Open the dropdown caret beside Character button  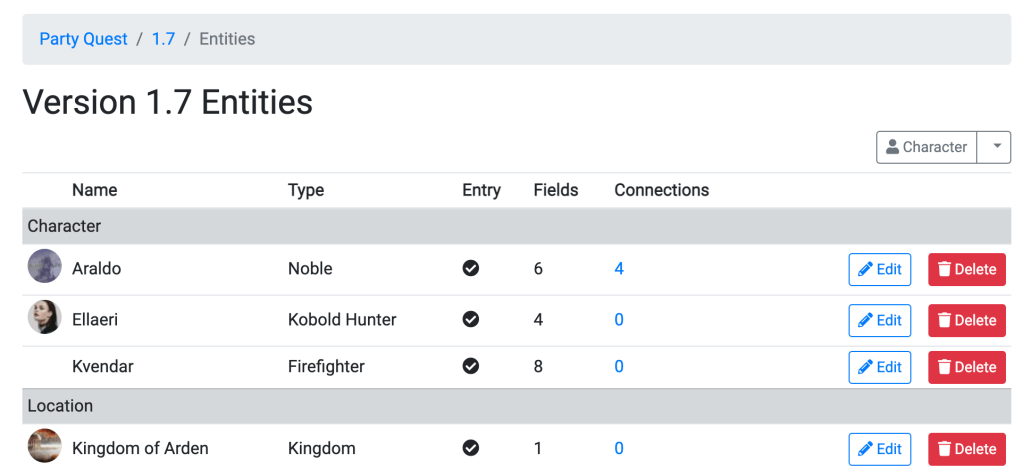click(995, 147)
